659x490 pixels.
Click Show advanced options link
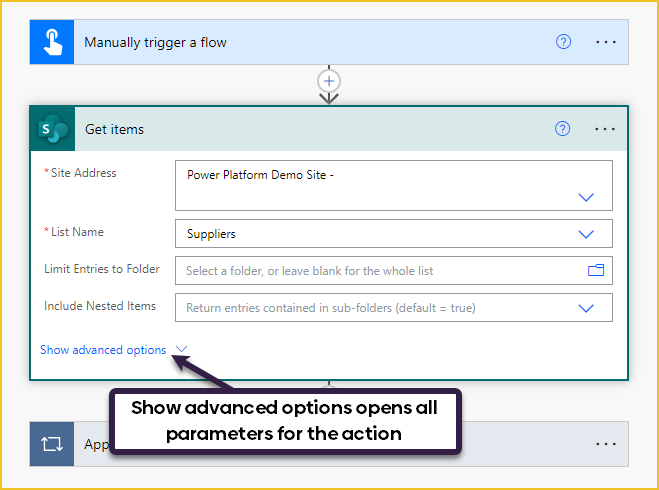103,350
